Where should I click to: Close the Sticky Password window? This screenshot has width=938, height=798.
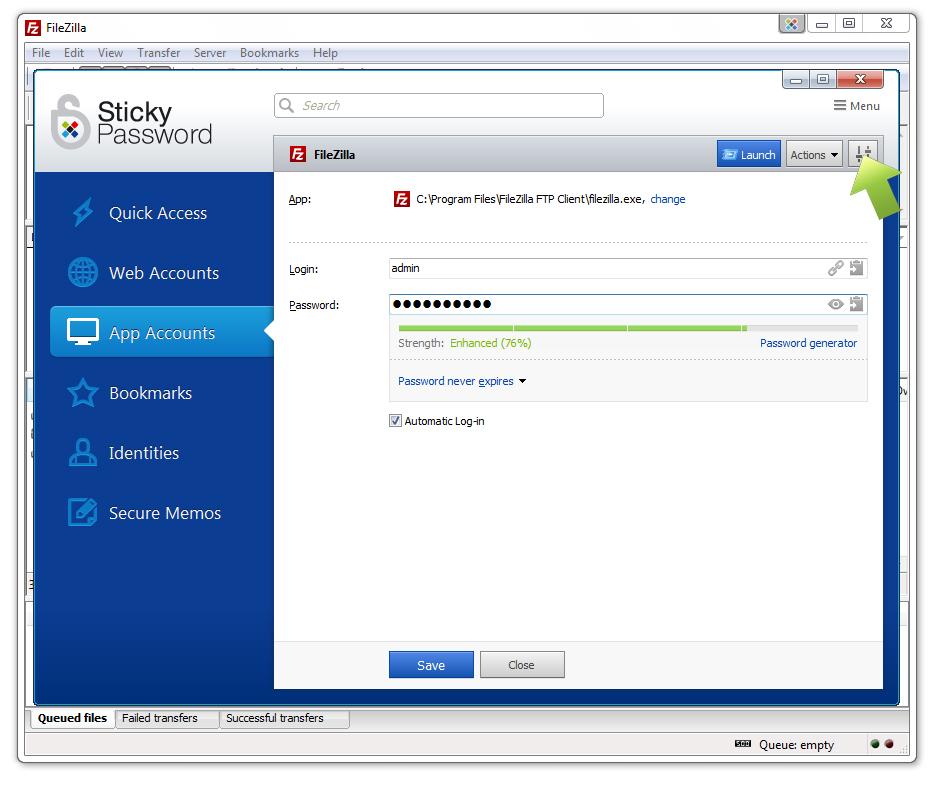[x=860, y=80]
